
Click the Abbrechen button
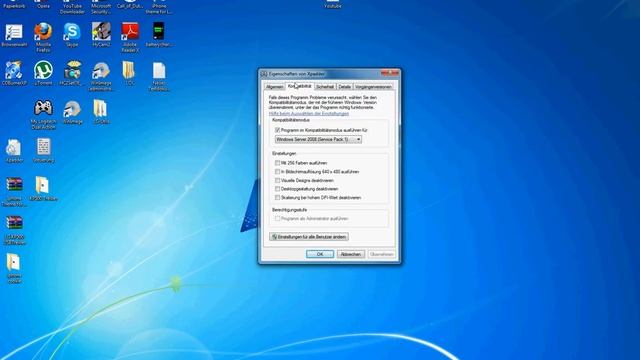[351, 254]
